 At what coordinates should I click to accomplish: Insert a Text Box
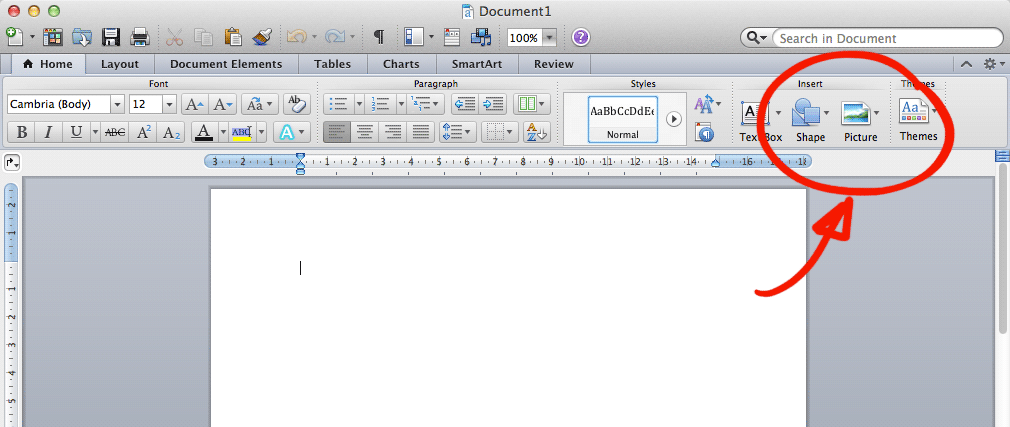761,121
